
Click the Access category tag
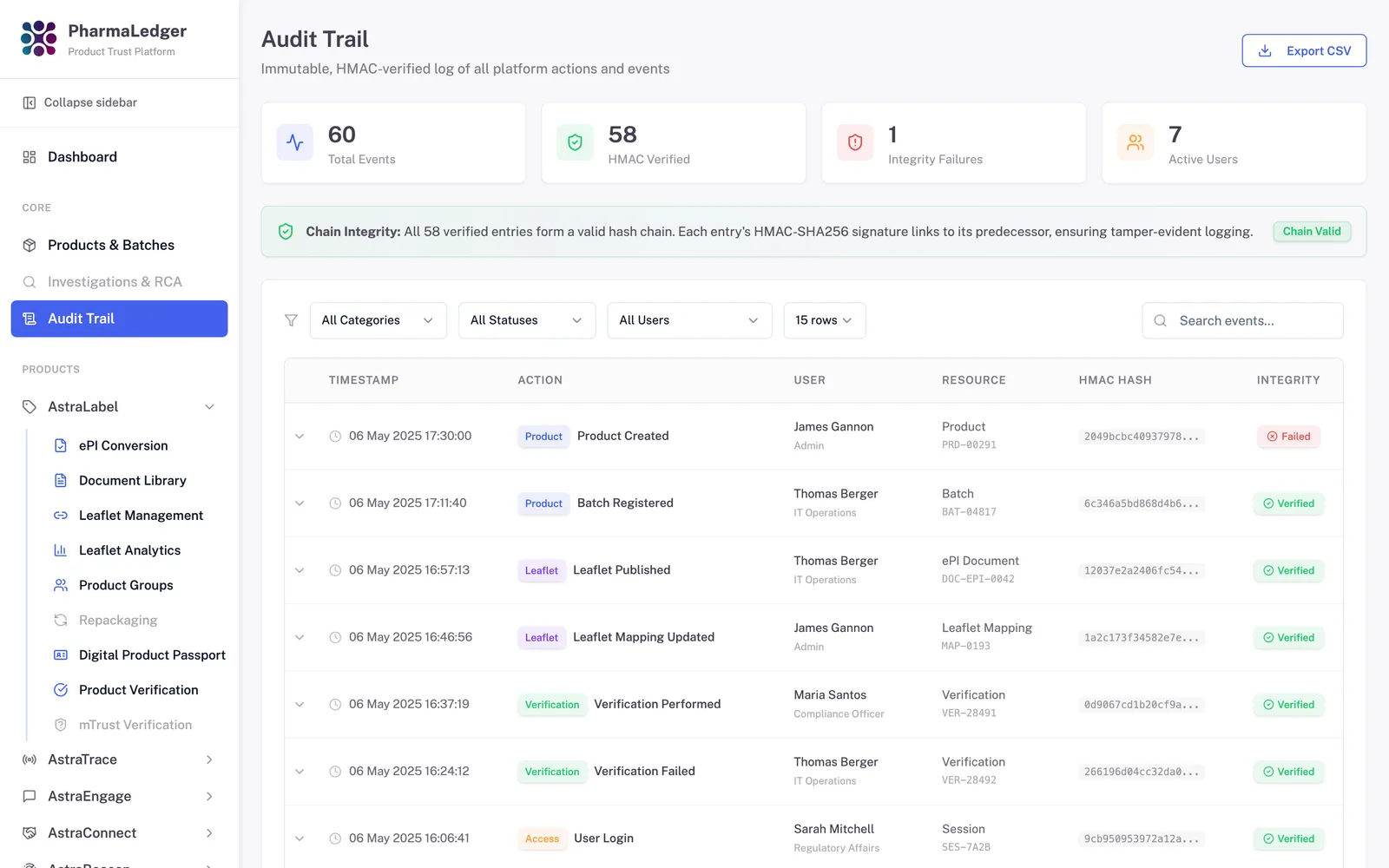click(x=542, y=838)
